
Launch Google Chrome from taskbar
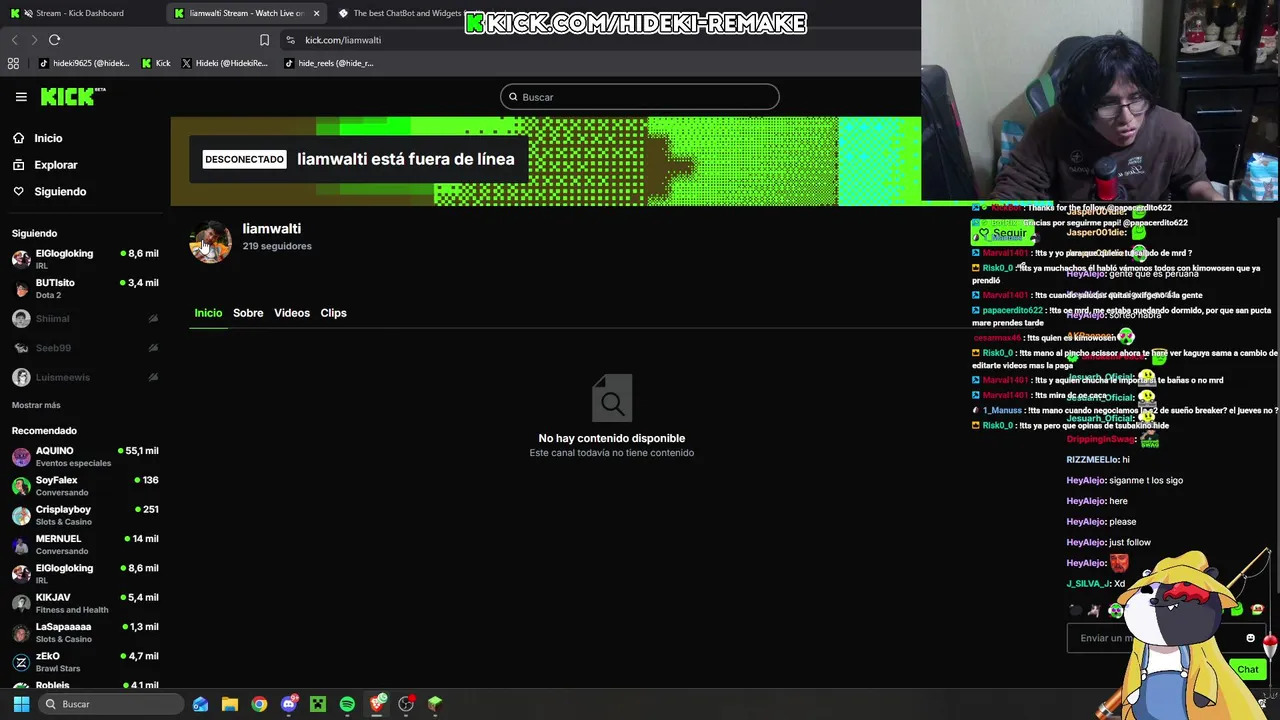(259, 704)
